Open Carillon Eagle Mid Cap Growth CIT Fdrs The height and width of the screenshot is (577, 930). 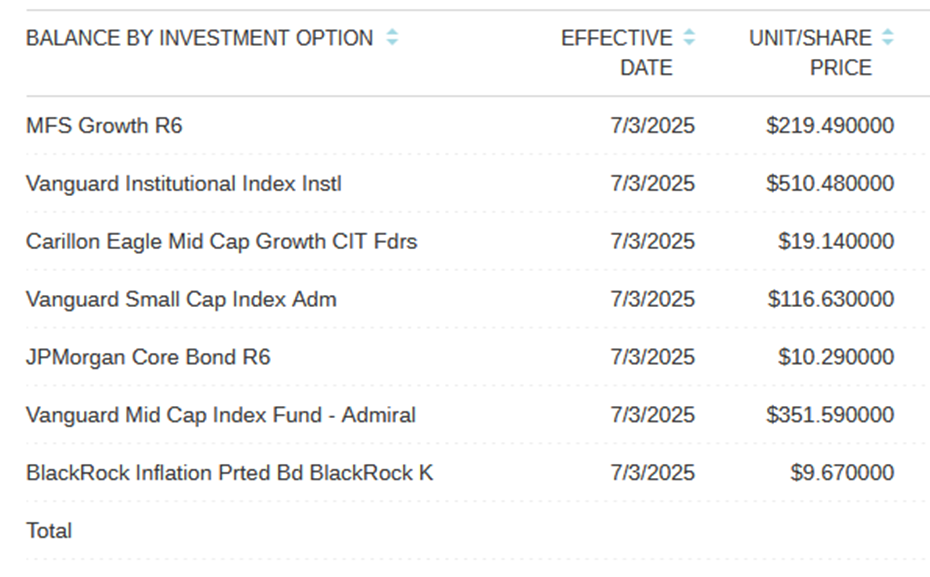(221, 242)
